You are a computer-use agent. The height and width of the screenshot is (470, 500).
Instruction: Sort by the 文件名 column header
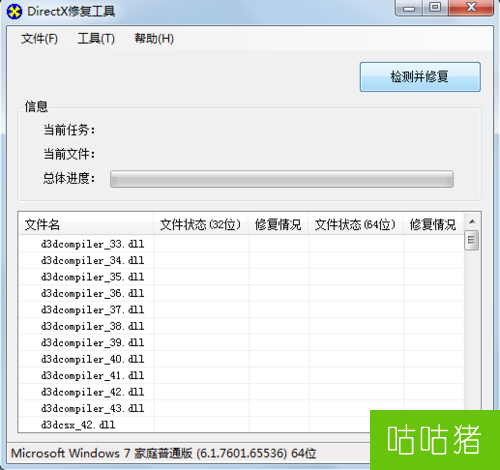coord(86,224)
